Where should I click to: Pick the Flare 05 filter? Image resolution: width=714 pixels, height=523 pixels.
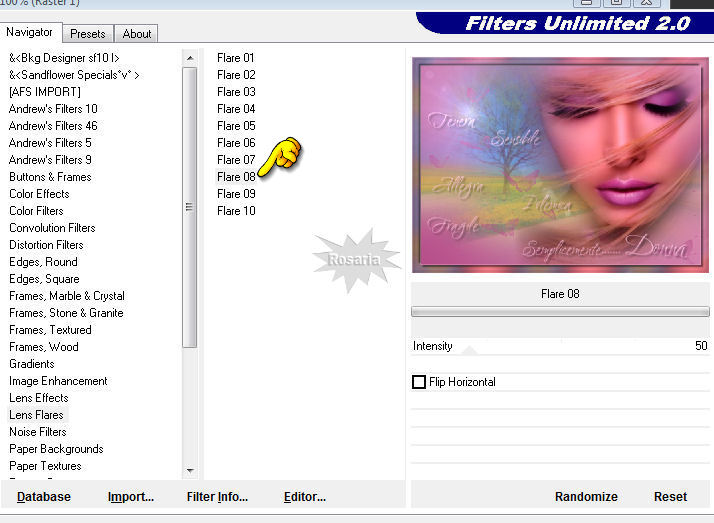coord(236,126)
